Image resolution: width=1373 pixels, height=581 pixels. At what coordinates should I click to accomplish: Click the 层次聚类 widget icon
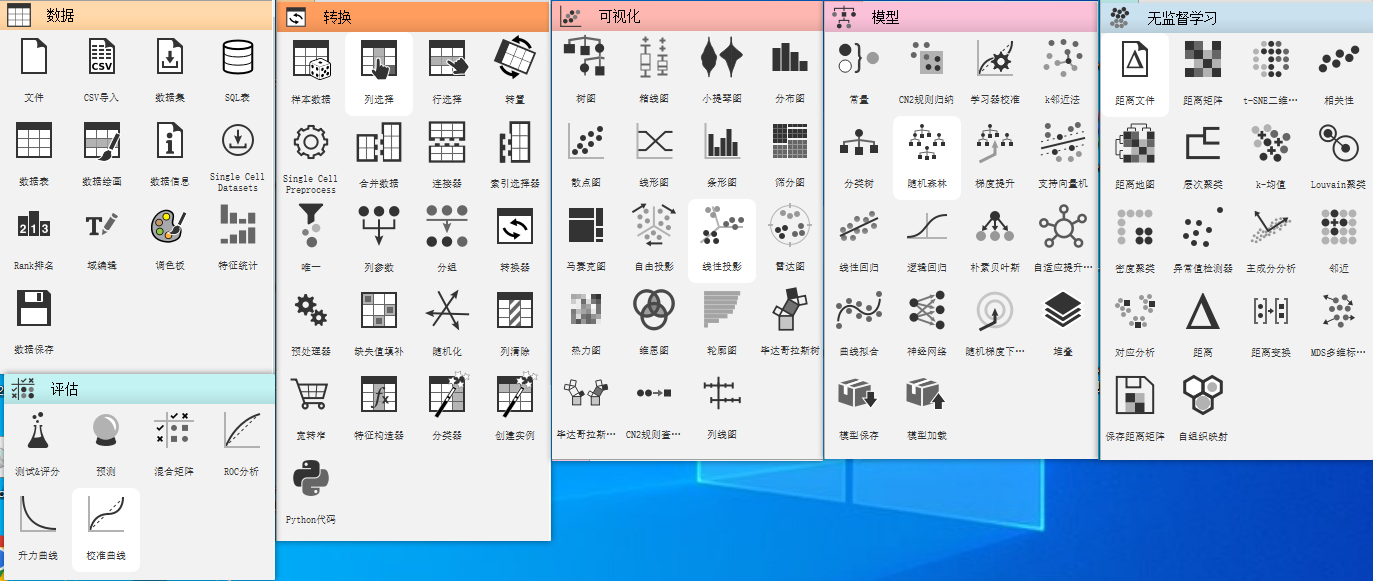(x=1203, y=143)
